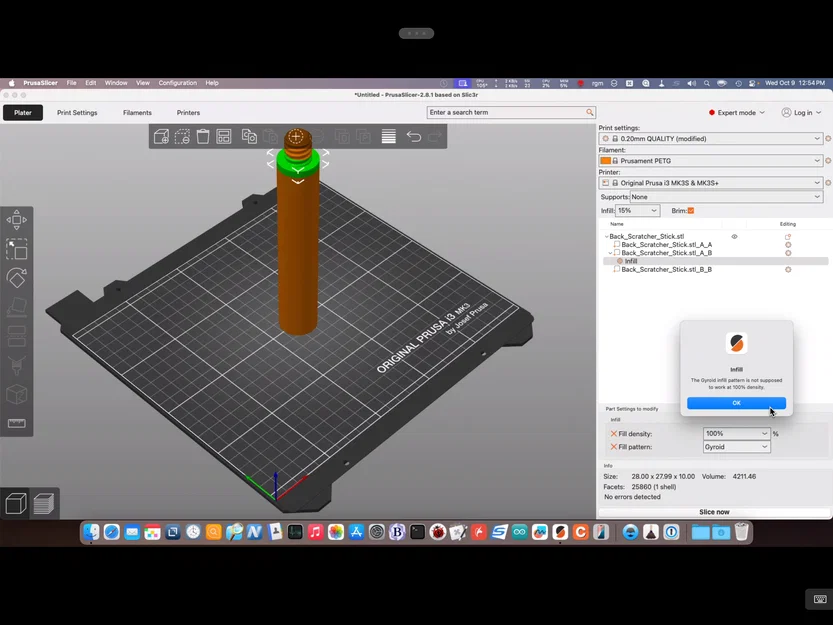The image size is (833, 625).
Task: Open the Infill 15% dropdown
Action: point(638,210)
